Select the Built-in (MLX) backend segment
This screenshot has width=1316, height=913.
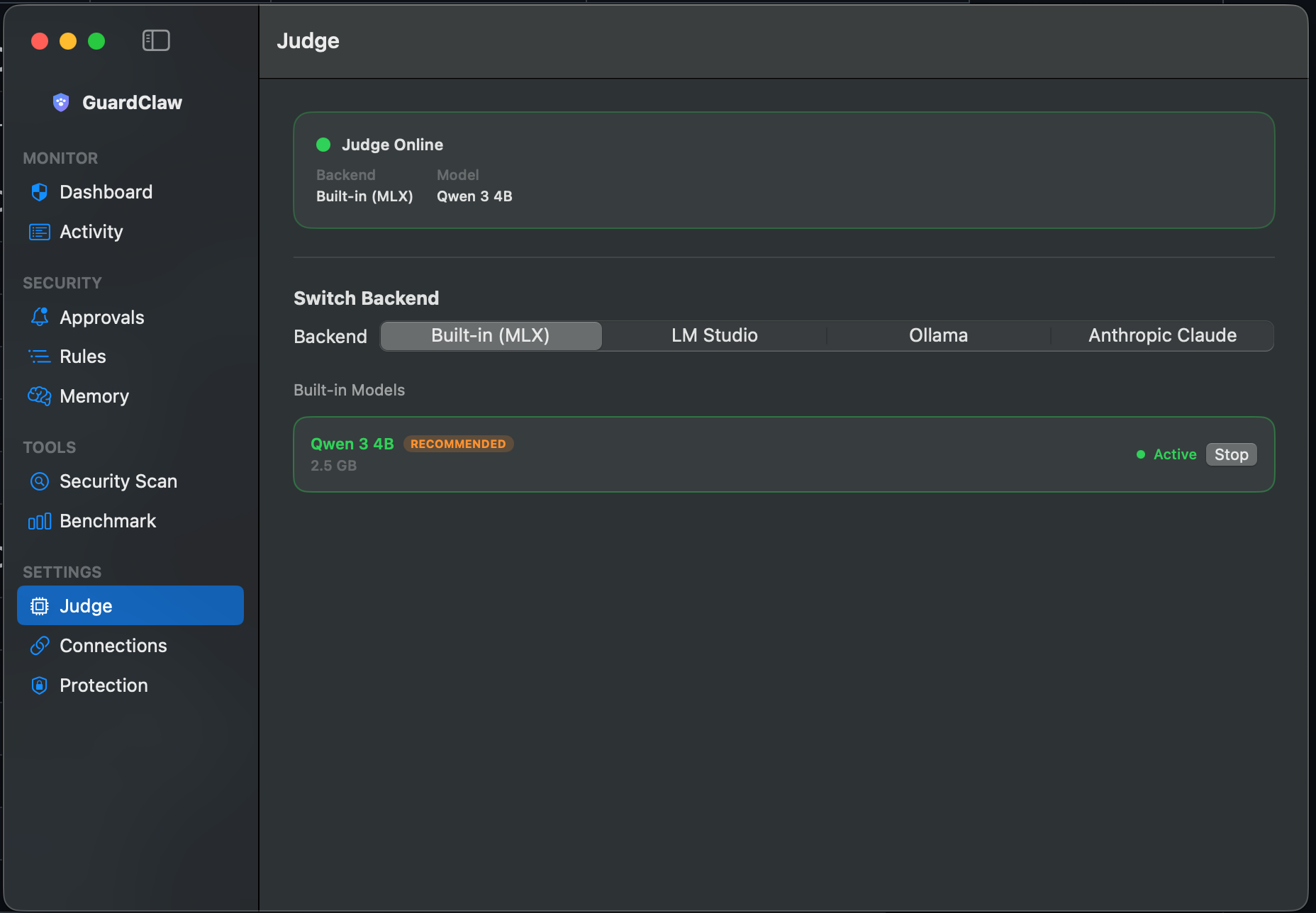490,335
